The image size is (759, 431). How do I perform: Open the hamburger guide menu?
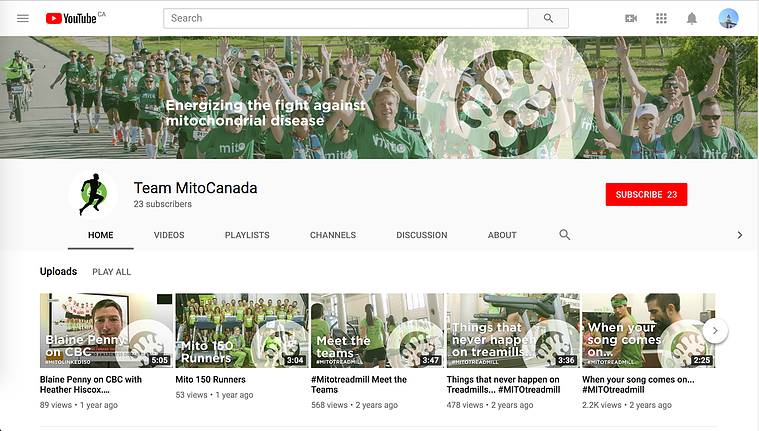pyautogui.click(x=23, y=18)
